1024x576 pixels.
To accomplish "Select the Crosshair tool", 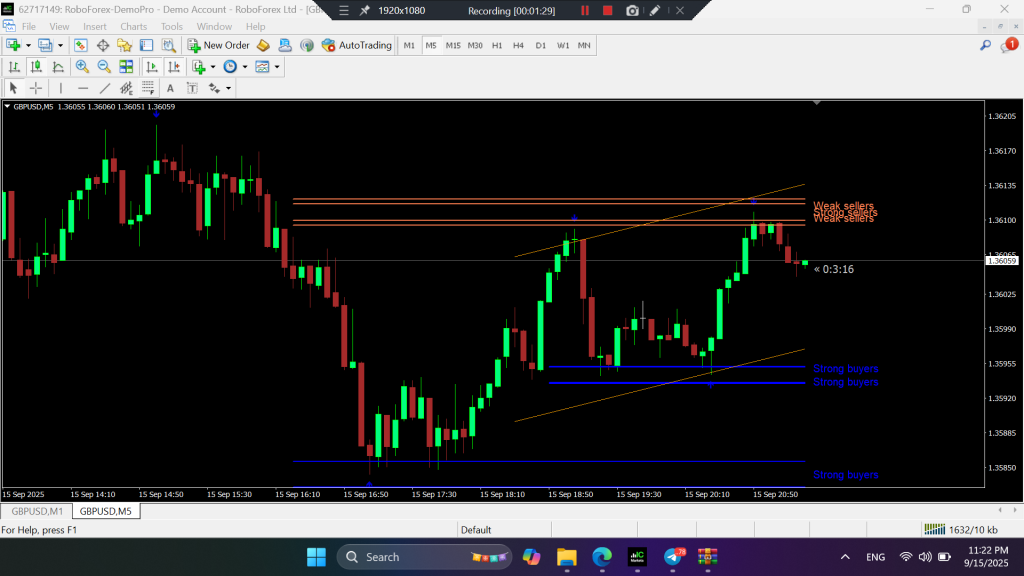I will tap(36, 88).
